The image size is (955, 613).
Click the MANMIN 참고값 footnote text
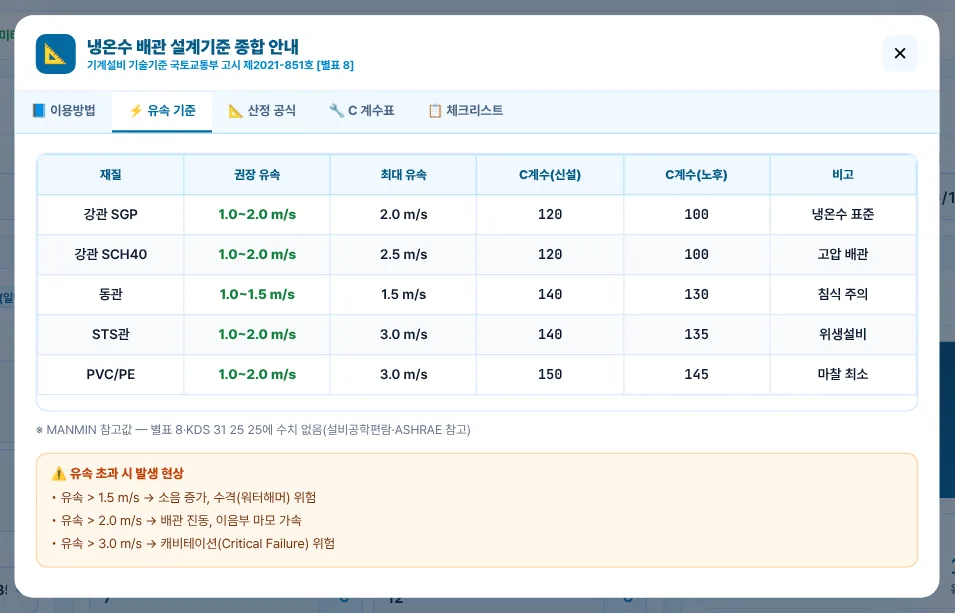click(x=253, y=430)
